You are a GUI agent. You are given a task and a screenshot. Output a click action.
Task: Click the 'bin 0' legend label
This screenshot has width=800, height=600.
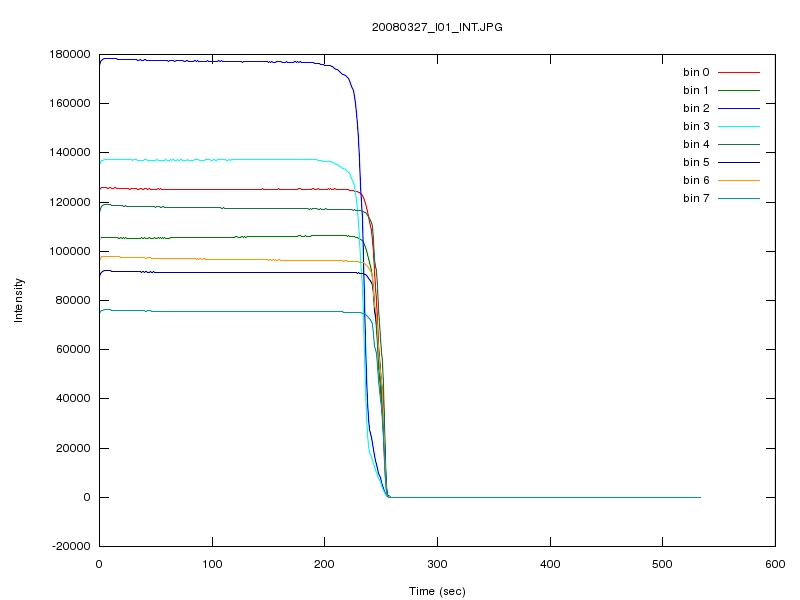click(696, 72)
